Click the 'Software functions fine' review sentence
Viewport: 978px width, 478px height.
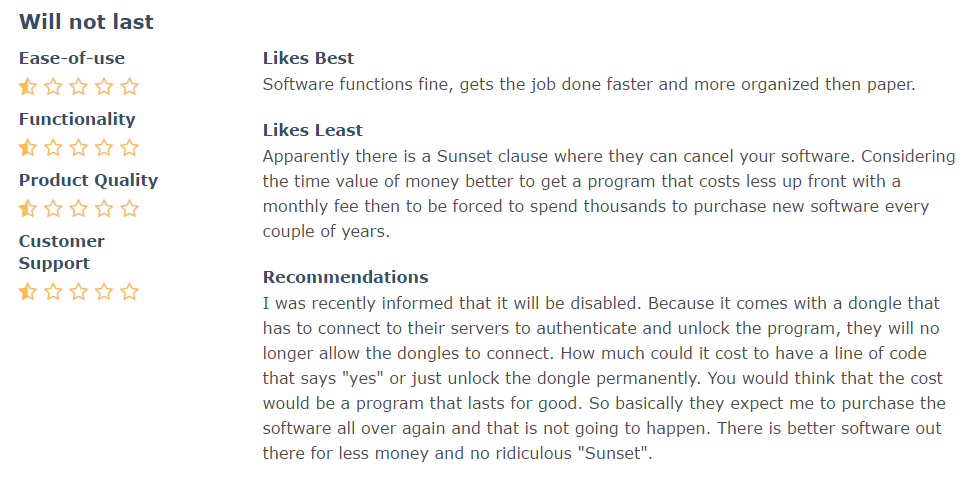pos(588,84)
